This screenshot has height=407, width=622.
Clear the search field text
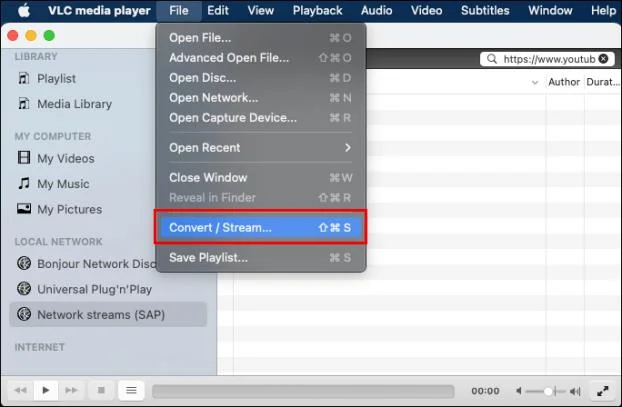(603, 59)
